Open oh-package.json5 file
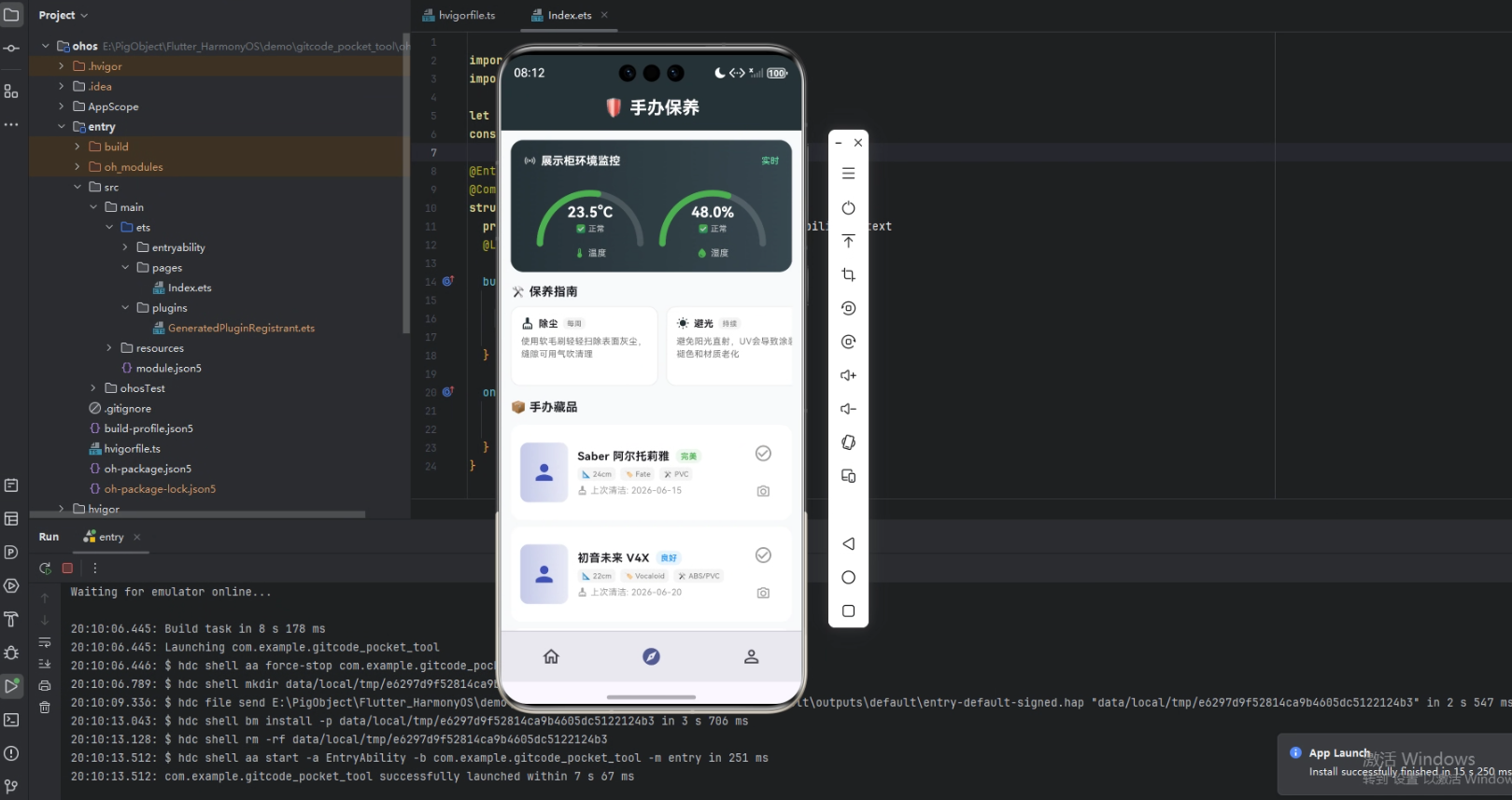Screen dimensions: 1512x800 [x=140, y=469]
